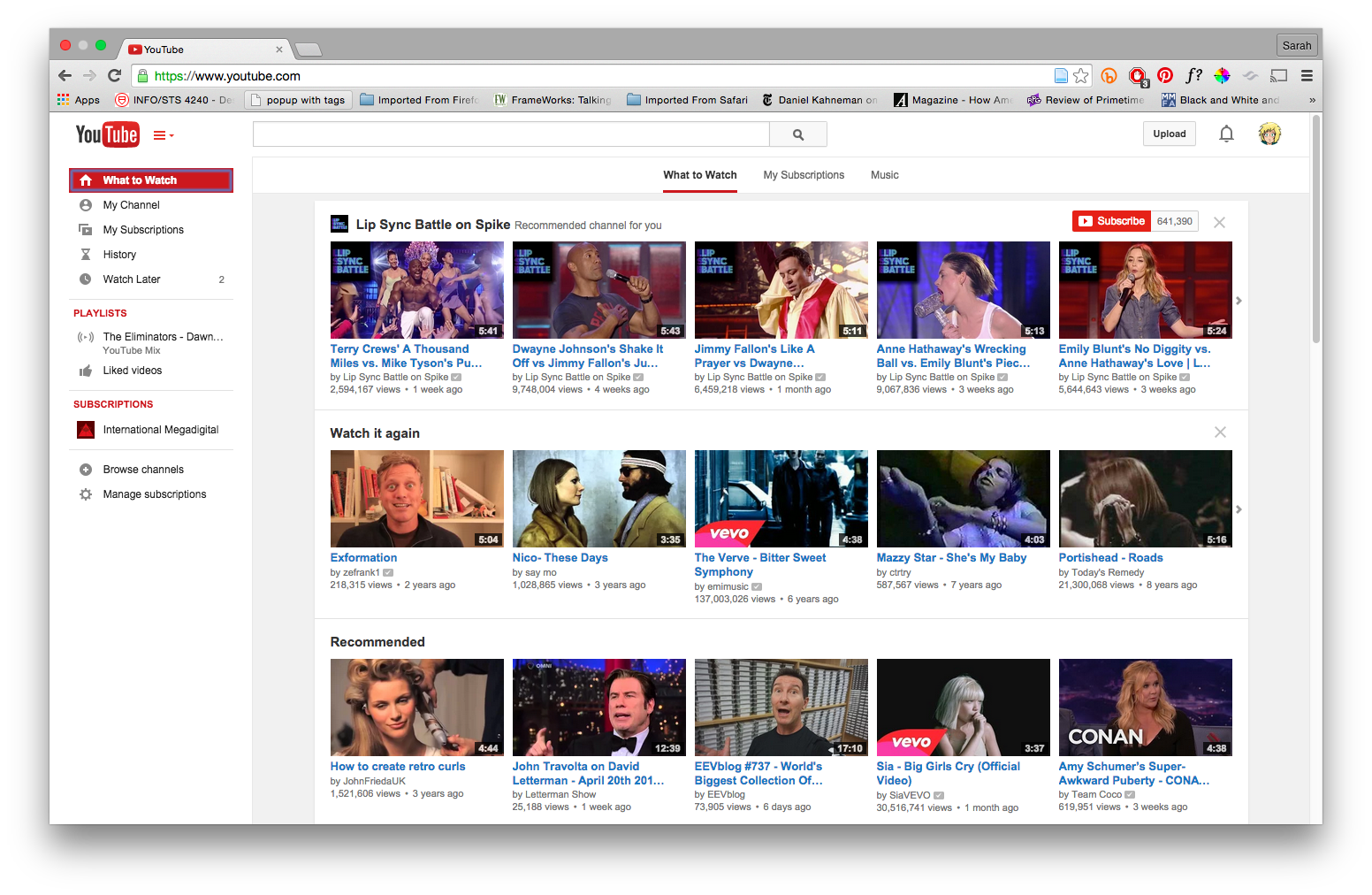Image resolution: width=1372 pixels, height=895 pixels.
Task: Play The Verve Bitter Sweet Symphony thumbnail
Action: [x=781, y=499]
